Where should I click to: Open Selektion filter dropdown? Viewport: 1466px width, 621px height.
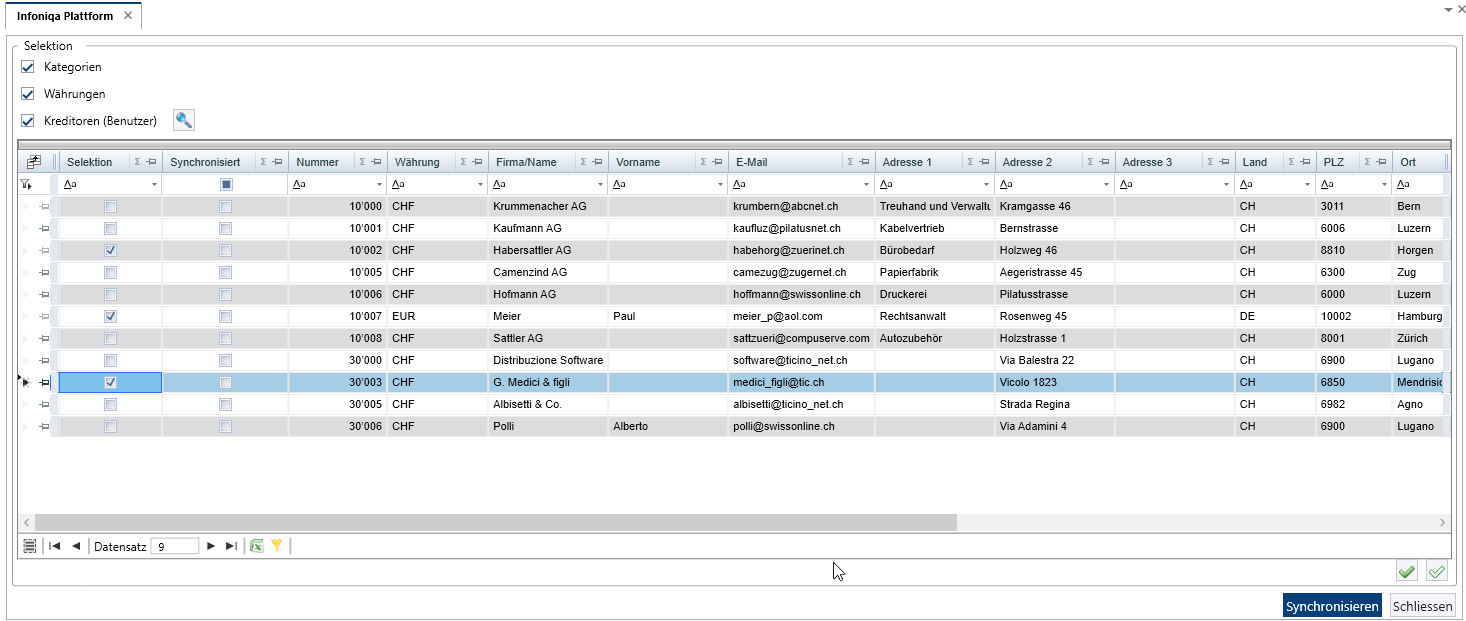(154, 185)
